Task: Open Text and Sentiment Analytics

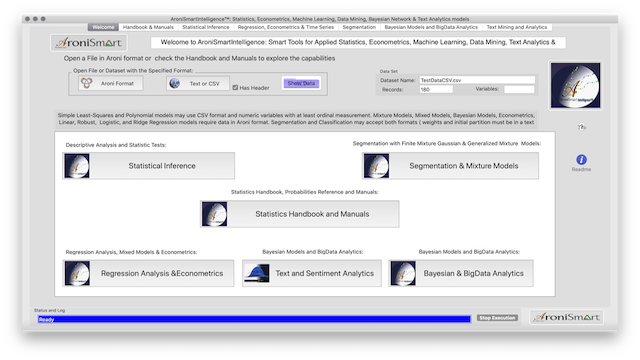Action: (x=312, y=273)
